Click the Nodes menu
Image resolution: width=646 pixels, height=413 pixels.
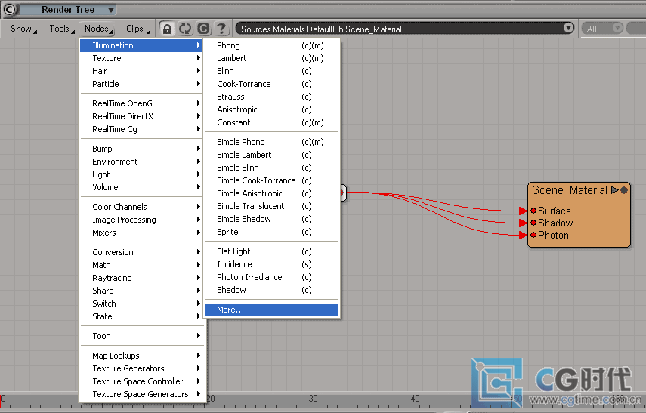[98, 29]
